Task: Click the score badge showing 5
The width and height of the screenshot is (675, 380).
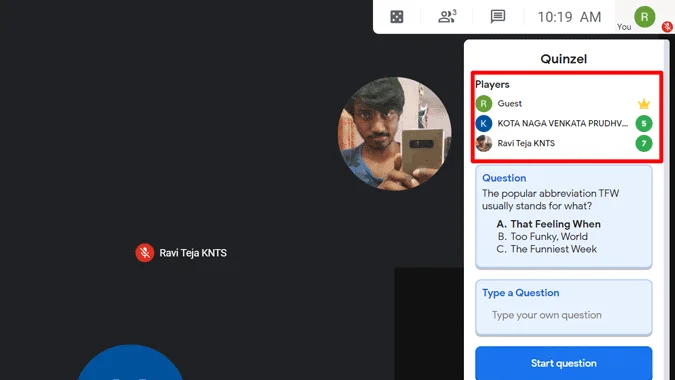Action: click(644, 124)
